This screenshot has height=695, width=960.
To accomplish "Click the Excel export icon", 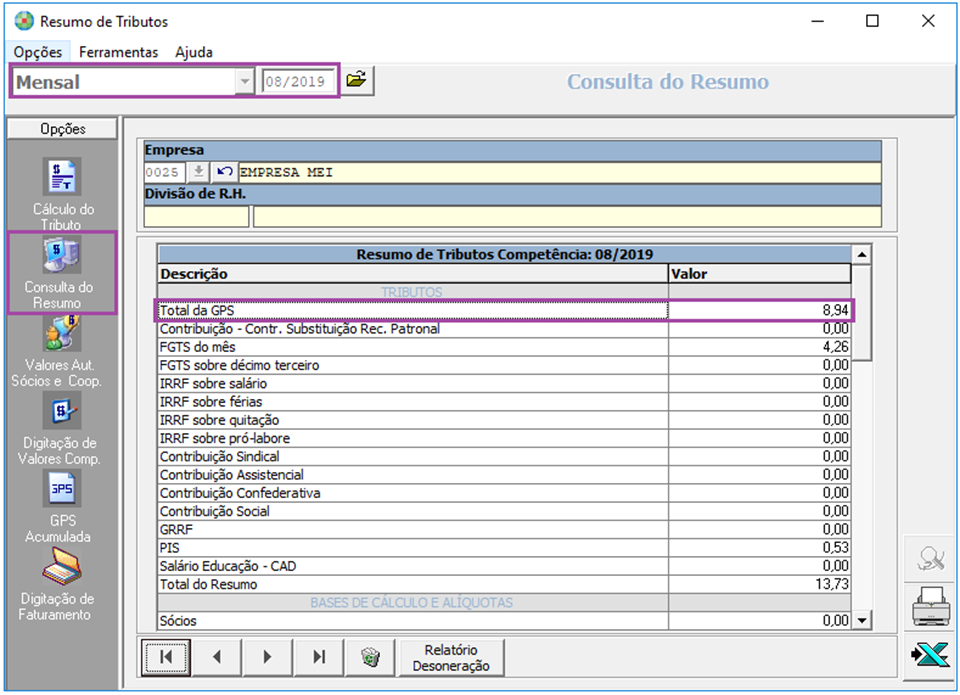I will [x=931, y=655].
